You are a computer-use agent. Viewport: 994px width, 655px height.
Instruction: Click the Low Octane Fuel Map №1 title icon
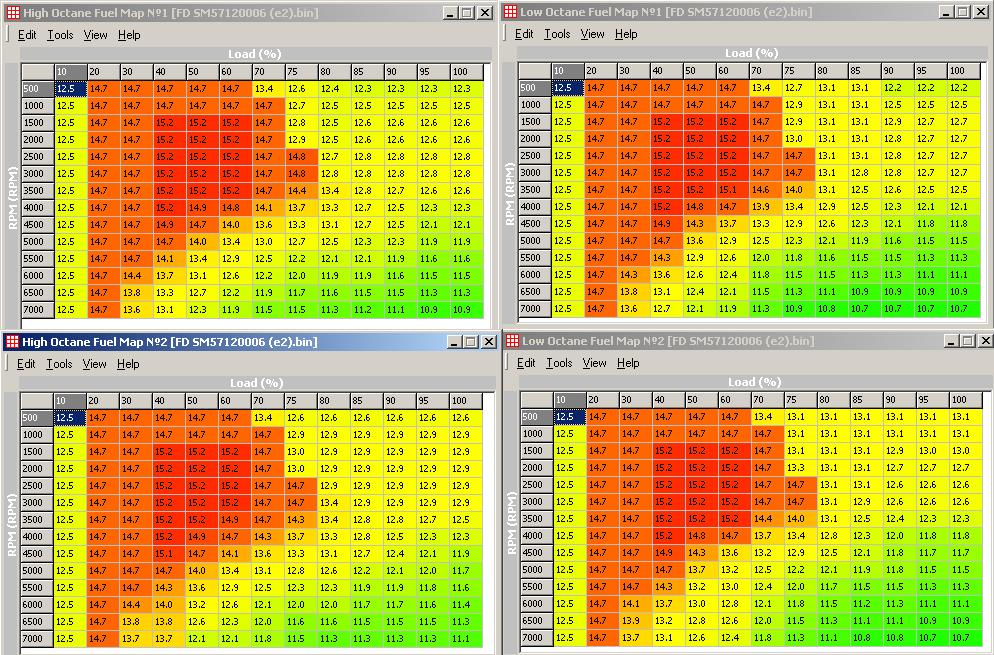click(x=510, y=12)
